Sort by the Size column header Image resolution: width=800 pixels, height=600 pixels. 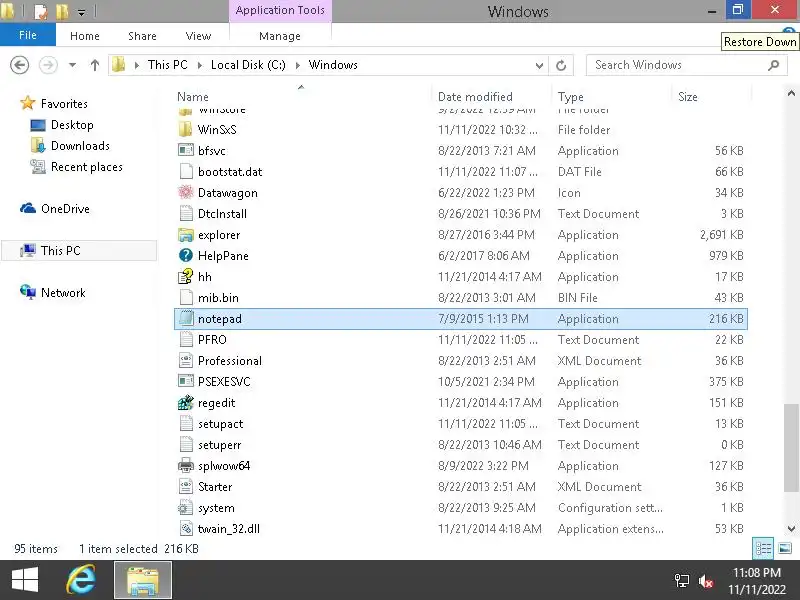688,96
